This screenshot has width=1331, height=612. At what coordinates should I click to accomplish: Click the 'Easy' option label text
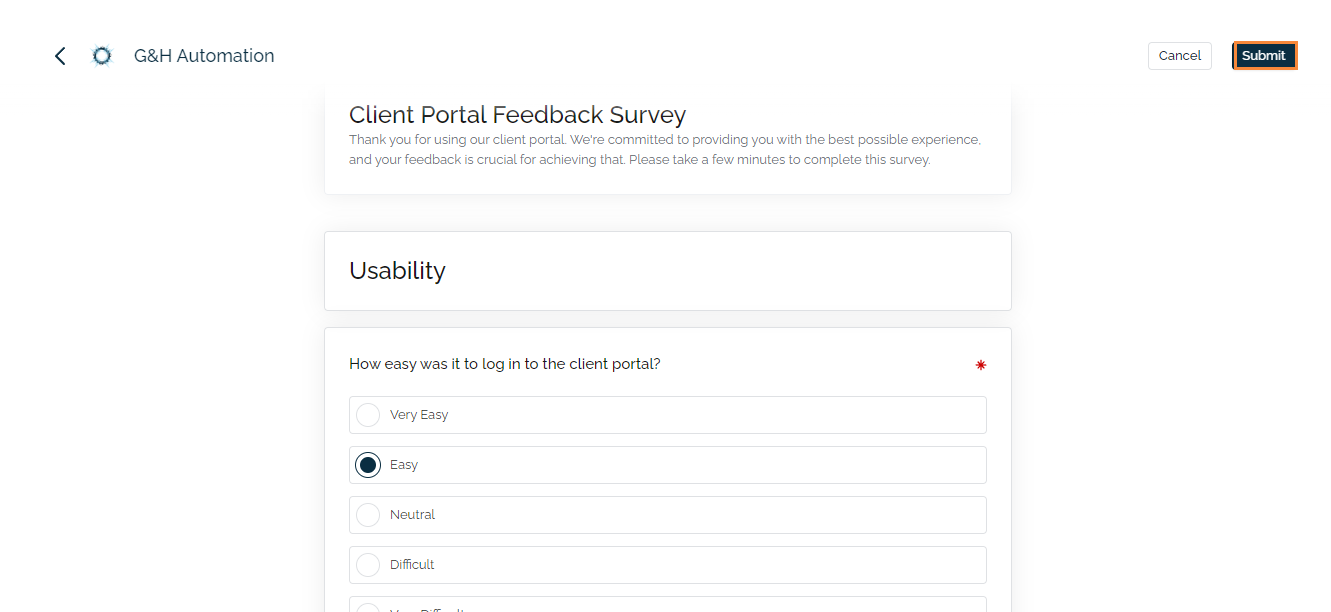tap(404, 465)
